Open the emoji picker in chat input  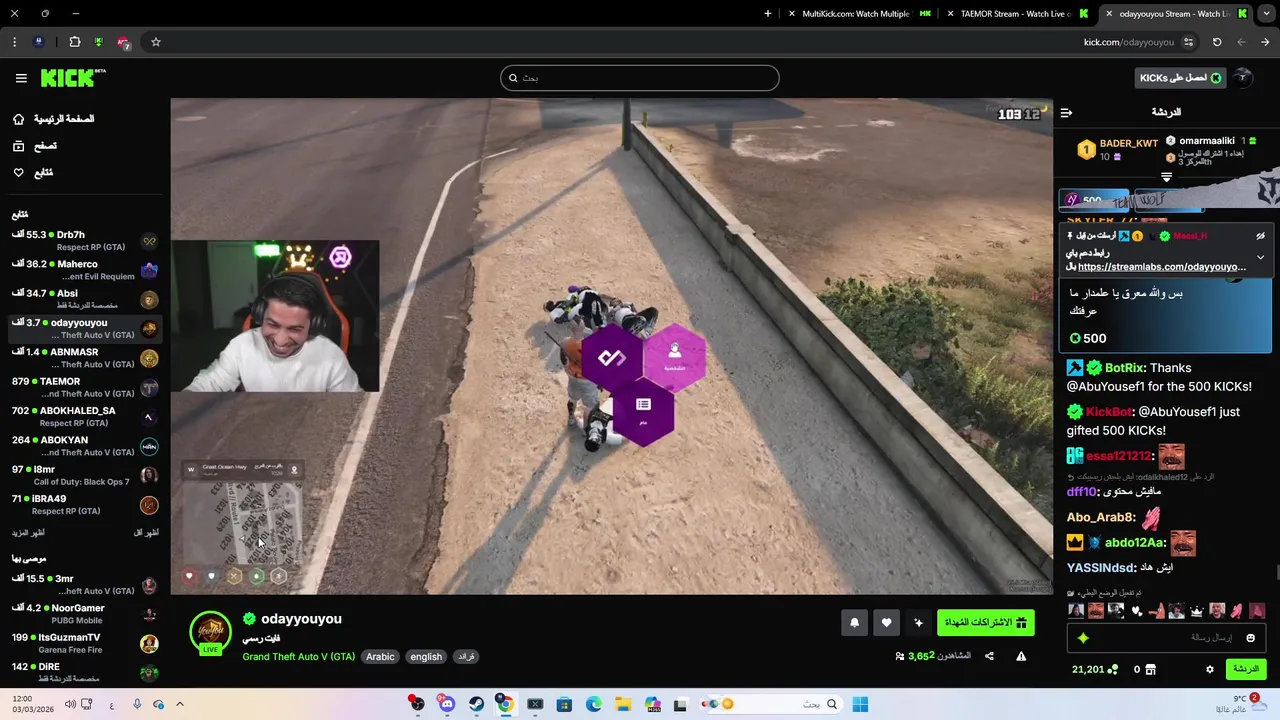(x=1250, y=638)
